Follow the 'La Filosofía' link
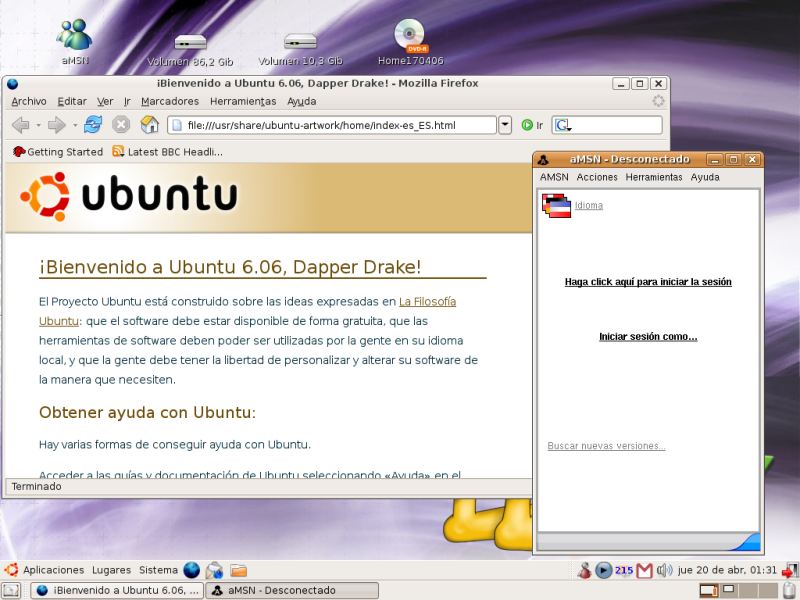 [x=428, y=302]
